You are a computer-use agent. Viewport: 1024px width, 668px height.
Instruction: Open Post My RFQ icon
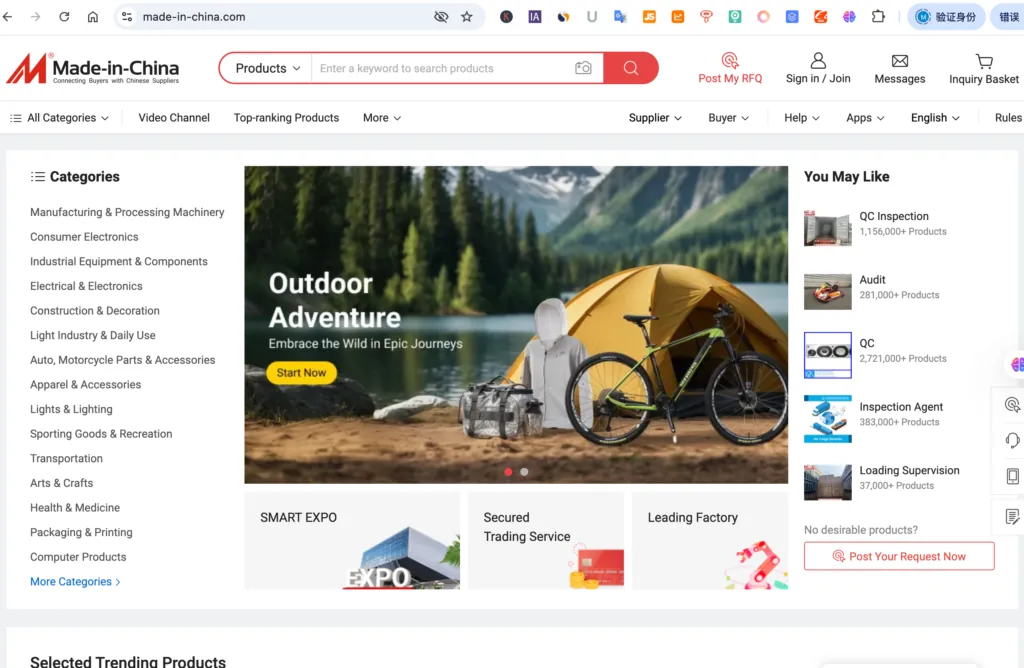click(730, 60)
